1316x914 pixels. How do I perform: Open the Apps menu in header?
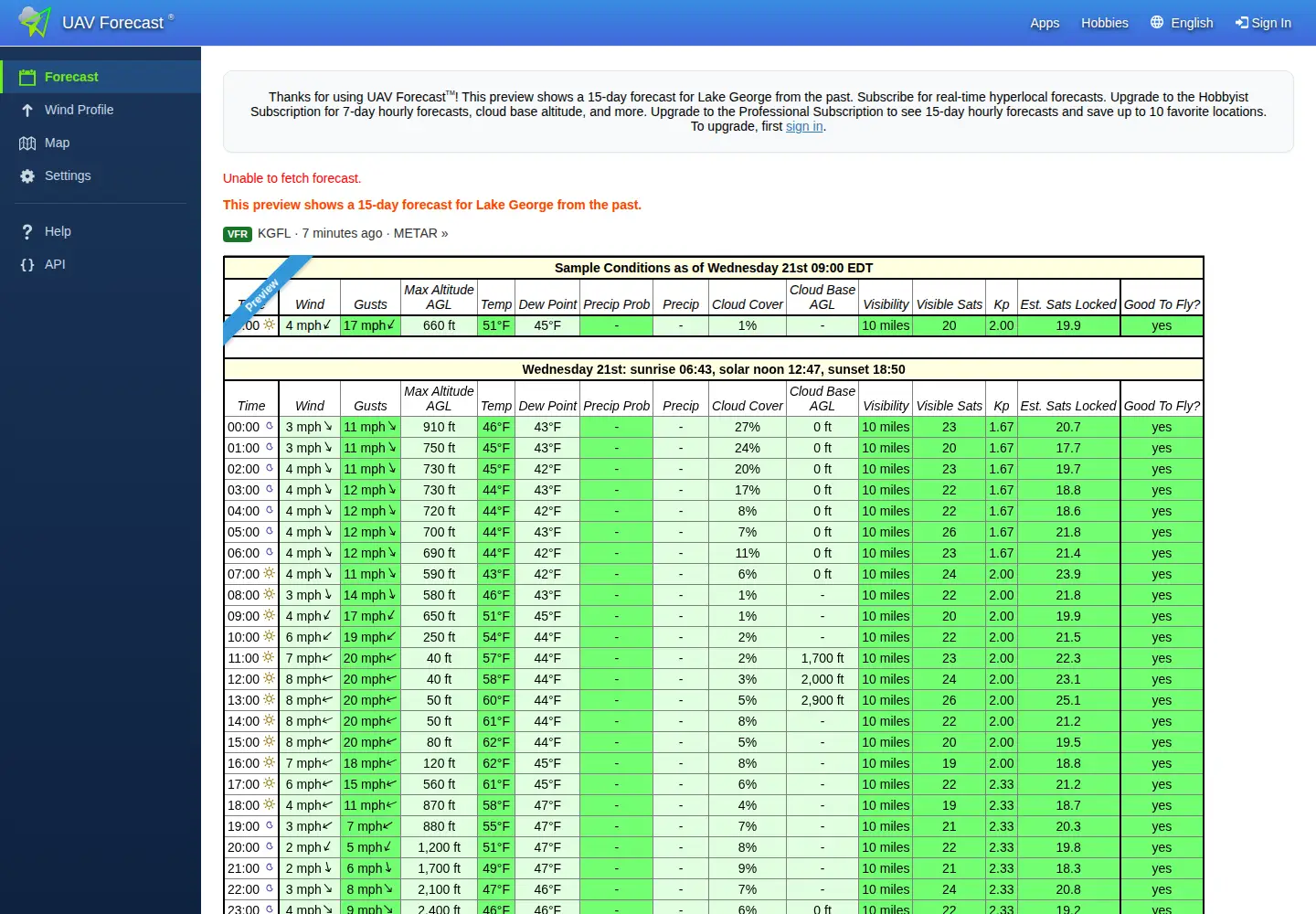(x=1045, y=23)
